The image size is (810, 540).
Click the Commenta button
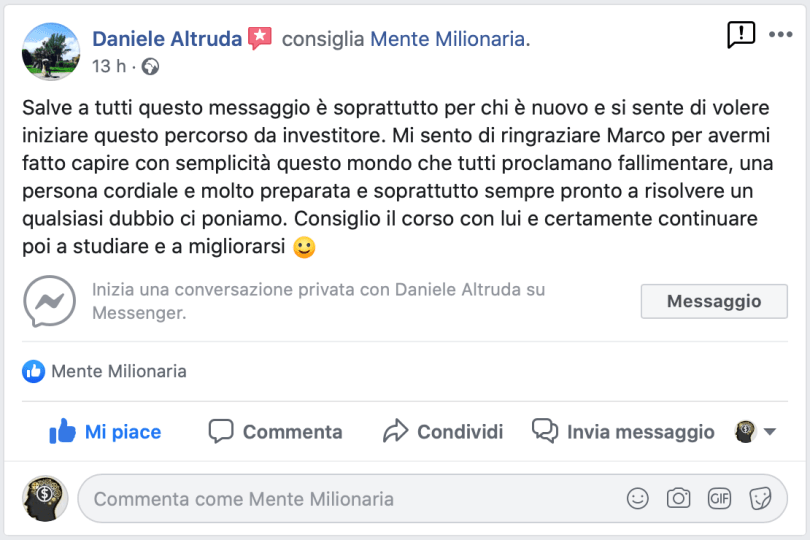pyautogui.click(x=276, y=432)
